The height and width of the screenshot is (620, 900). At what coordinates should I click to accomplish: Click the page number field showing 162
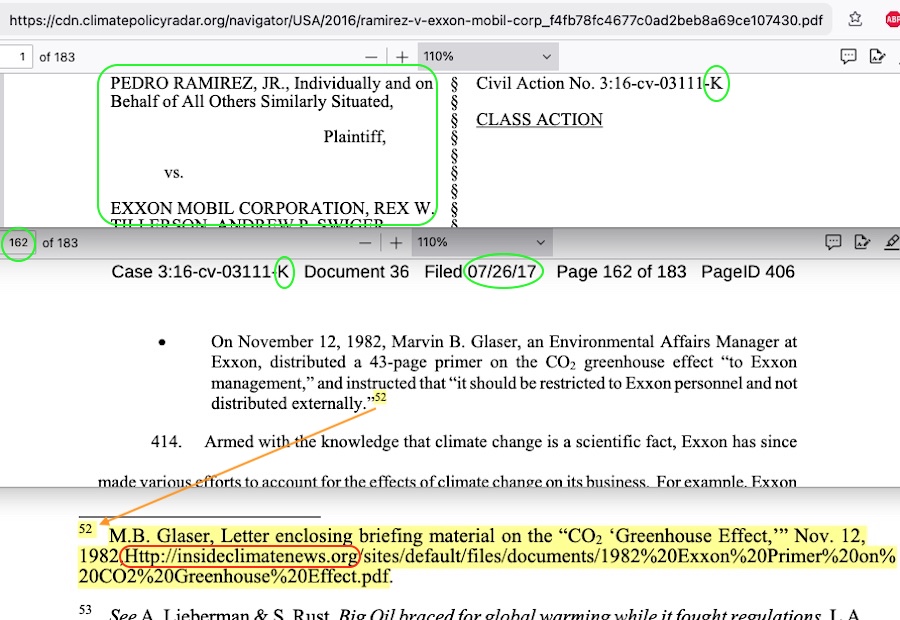click(x=18, y=243)
